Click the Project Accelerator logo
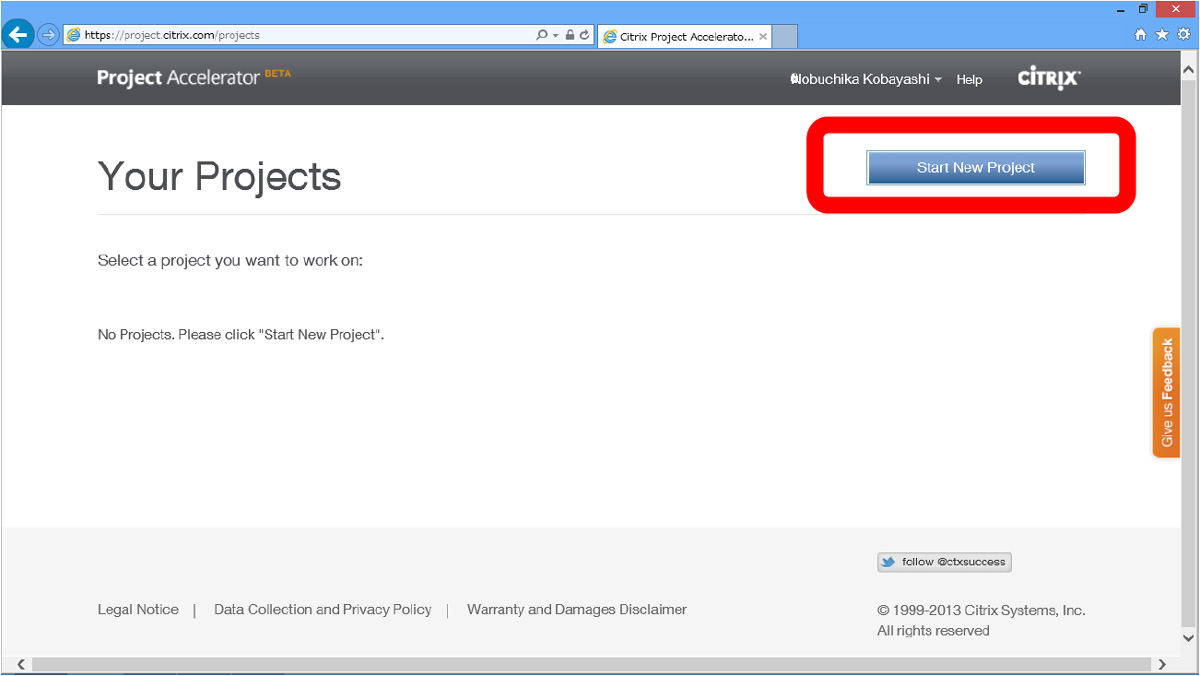 point(194,78)
